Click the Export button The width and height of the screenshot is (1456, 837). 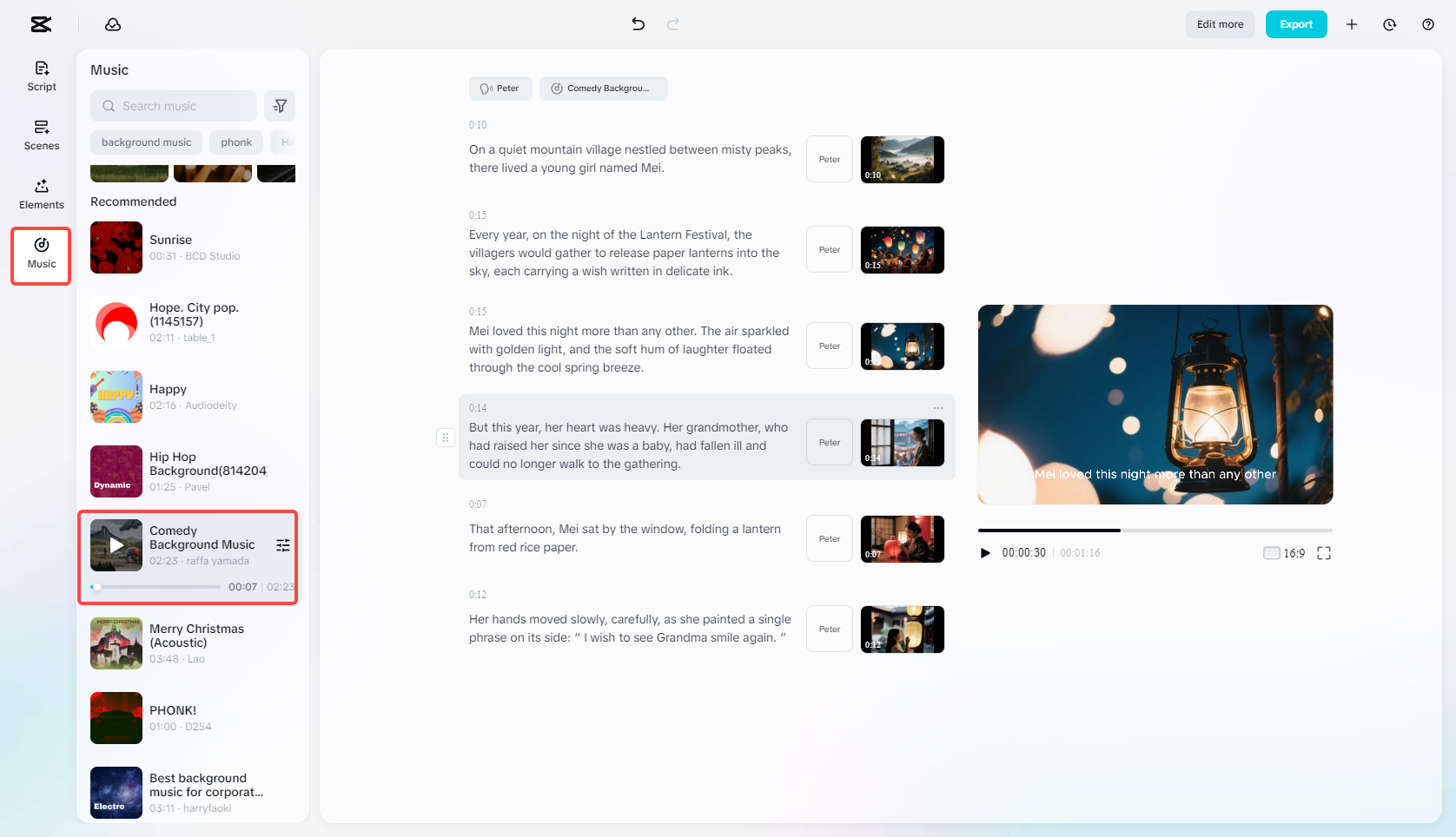[1296, 24]
